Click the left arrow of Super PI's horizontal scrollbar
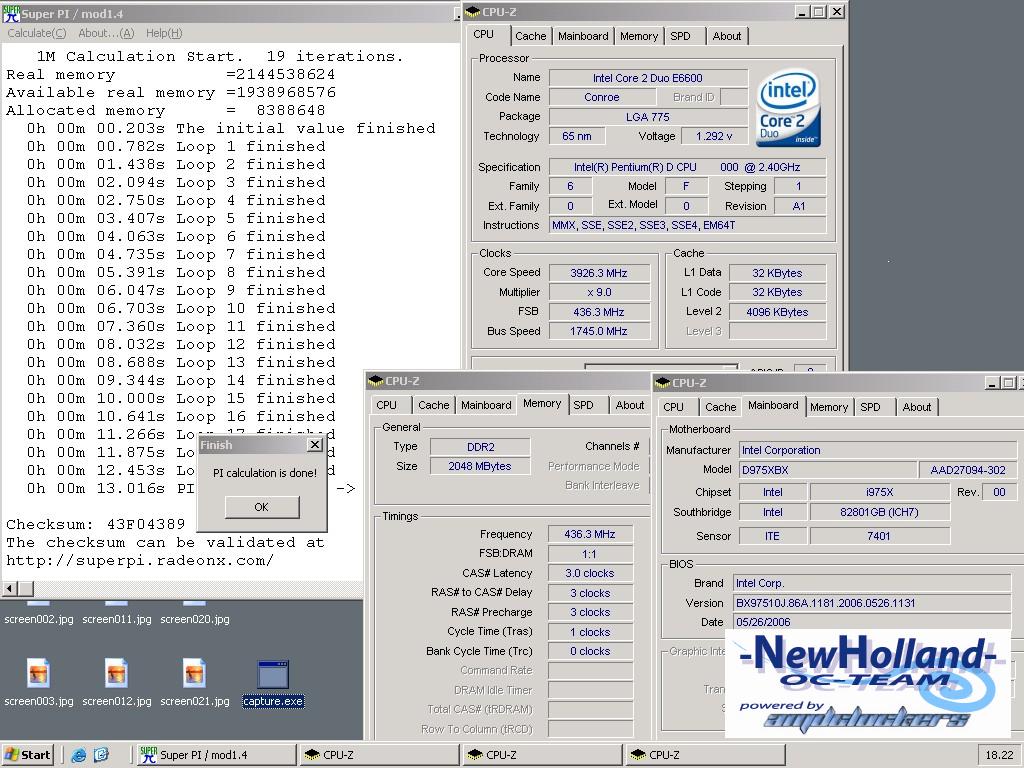The height and width of the screenshot is (768, 1024). 10,588
